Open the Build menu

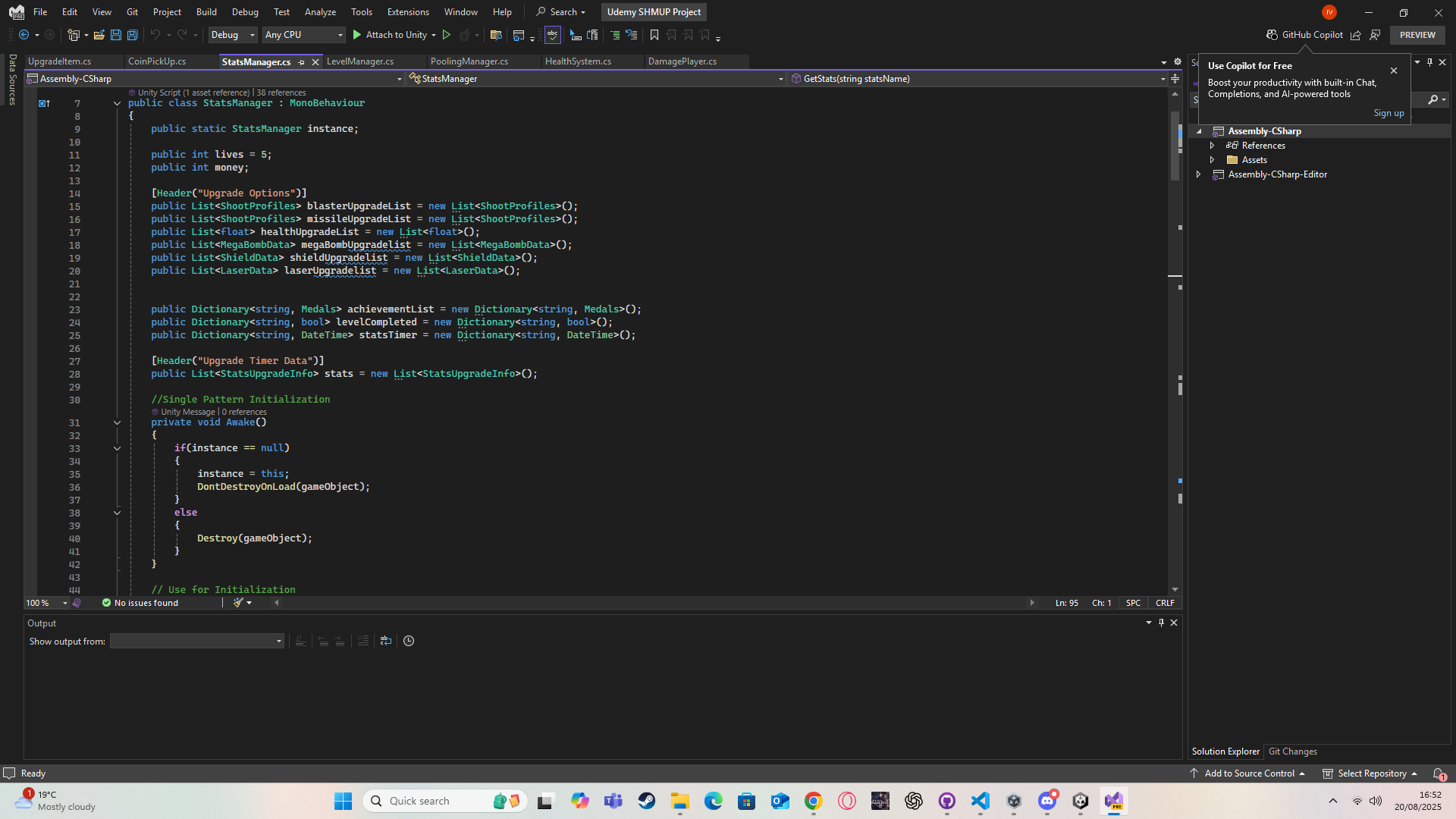(x=206, y=12)
